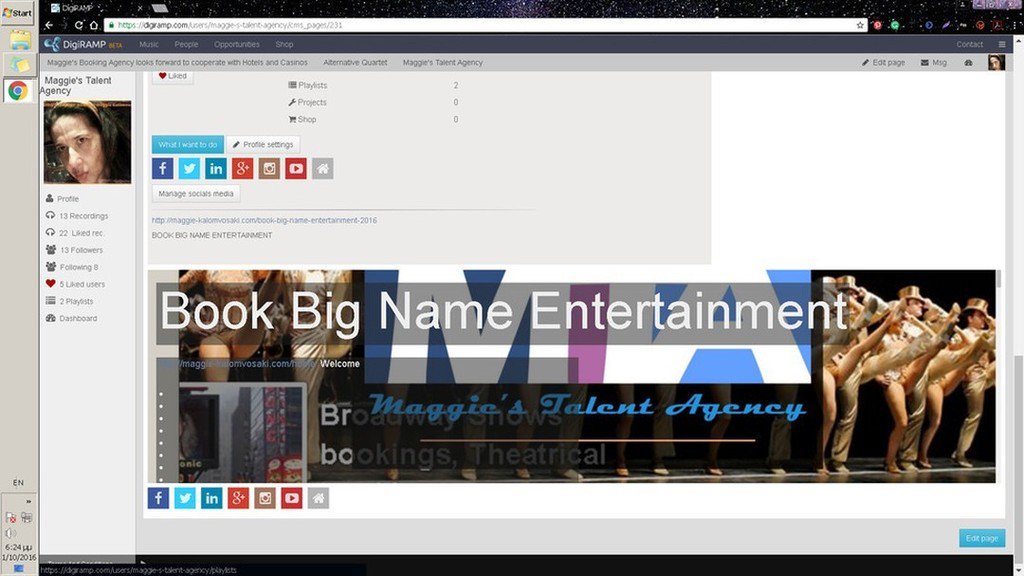Image resolution: width=1024 pixels, height=576 pixels.
Task: Open the Contact menu item
Action: (x=969, y=44)
